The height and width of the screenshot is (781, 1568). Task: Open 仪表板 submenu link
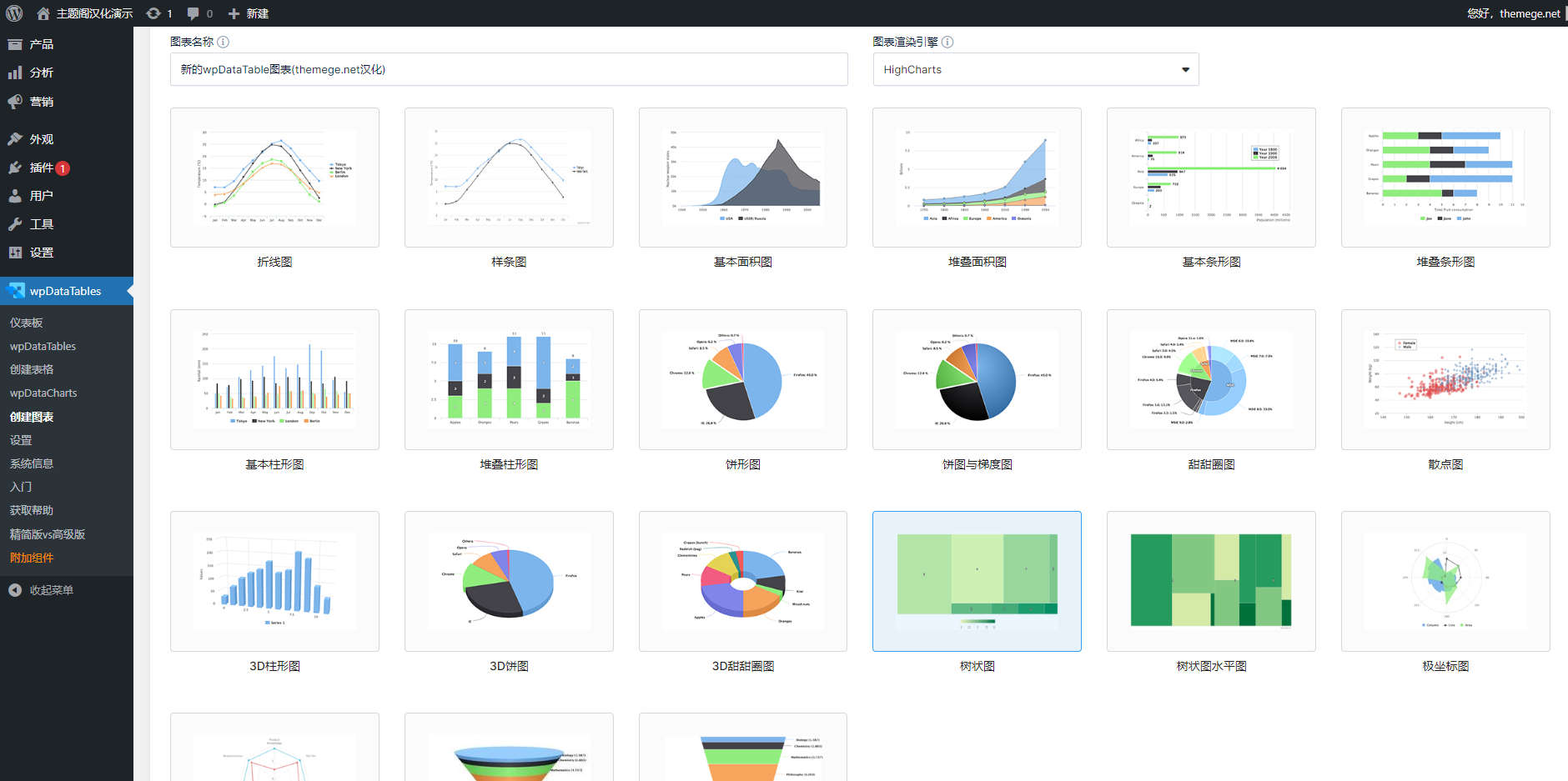pos(27,323)
